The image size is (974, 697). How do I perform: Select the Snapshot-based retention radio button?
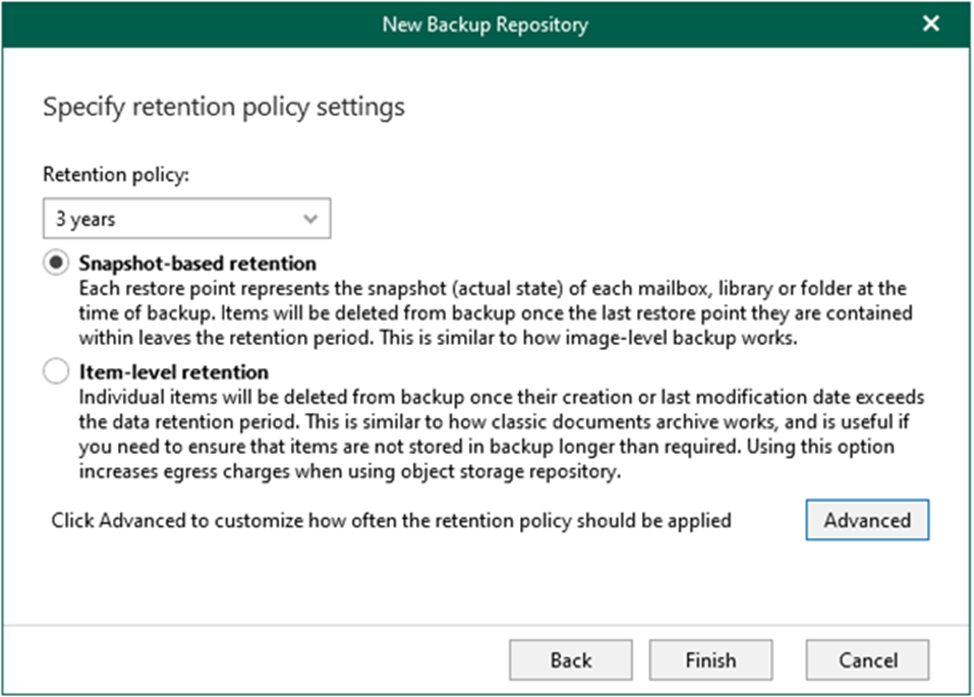tap(56, 263)
